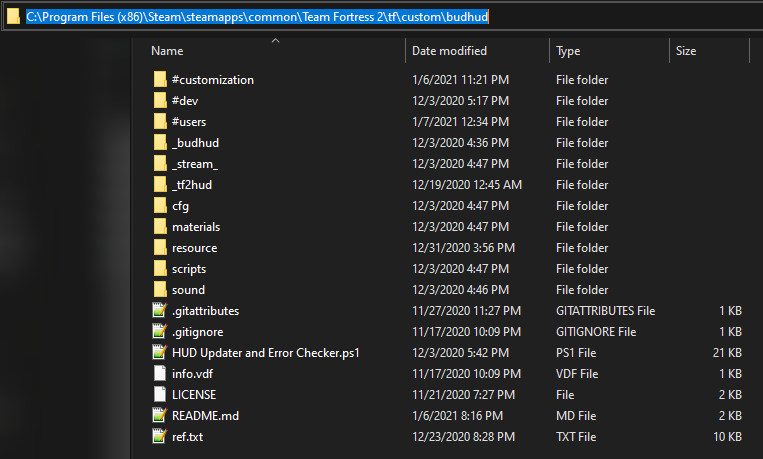Select the #dev folder icon
The width and height of the screenshot is (763, 459).
(x=160, y=100)
